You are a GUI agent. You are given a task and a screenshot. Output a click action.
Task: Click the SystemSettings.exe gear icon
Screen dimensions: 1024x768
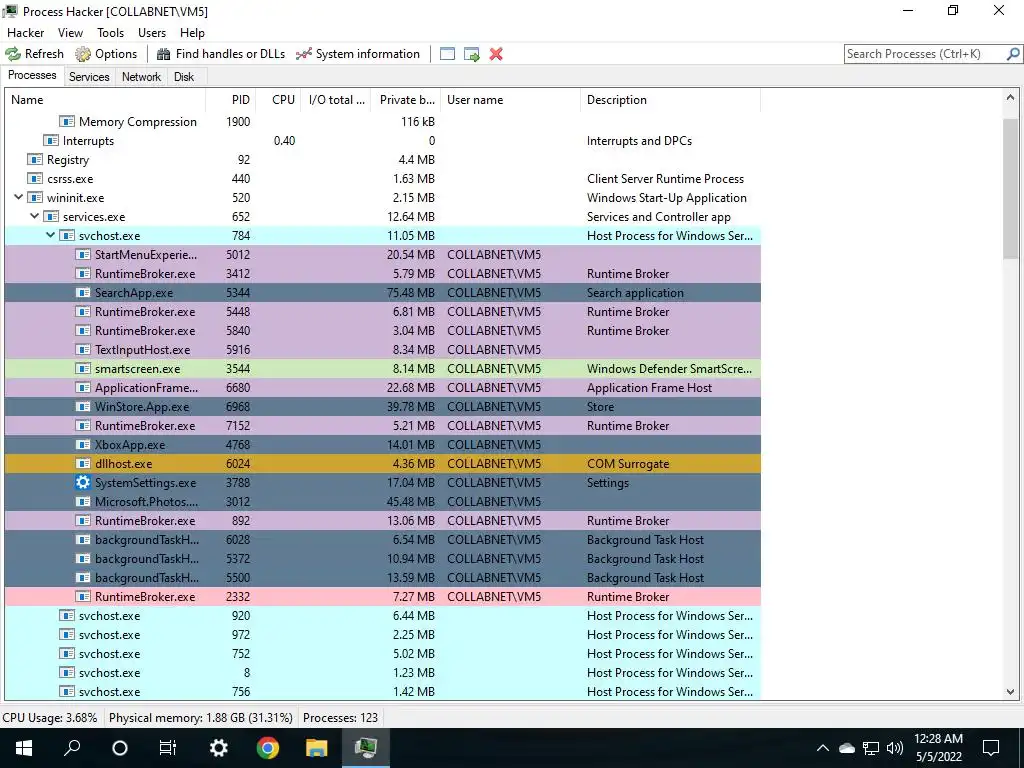pyautogui.click(x=82, y=483)
